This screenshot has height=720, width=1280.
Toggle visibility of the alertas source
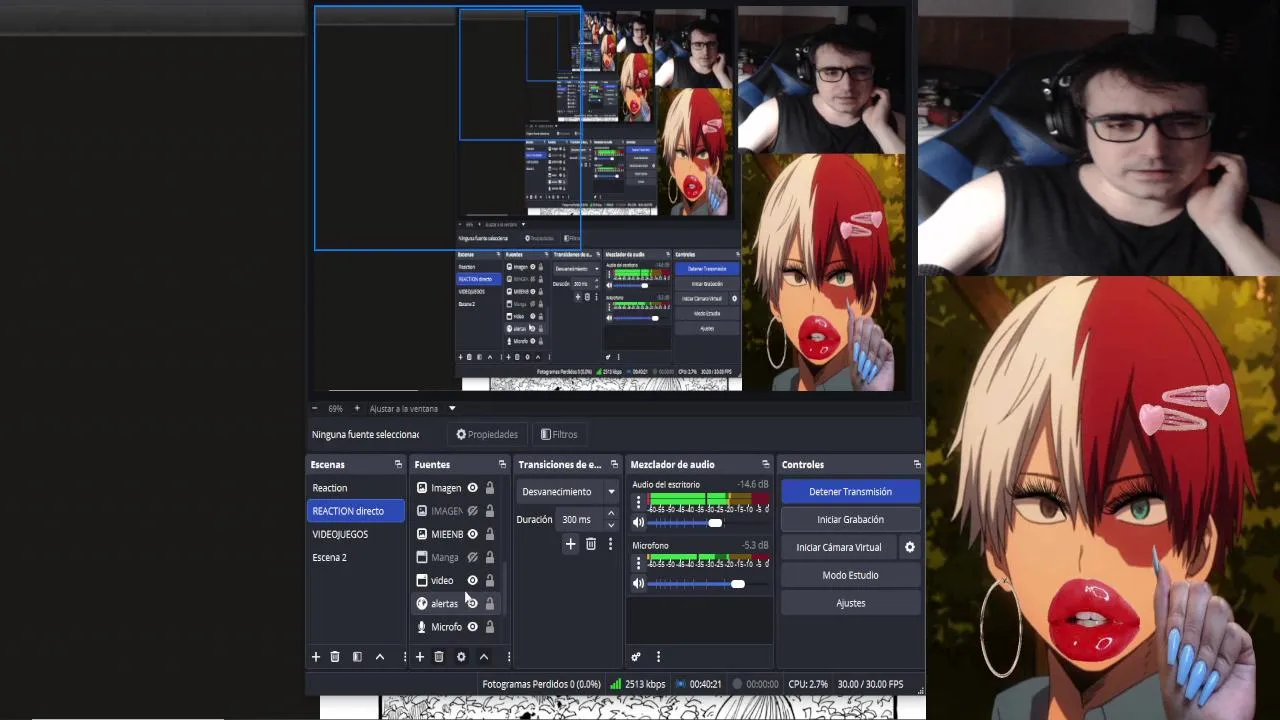coord(473,603)
